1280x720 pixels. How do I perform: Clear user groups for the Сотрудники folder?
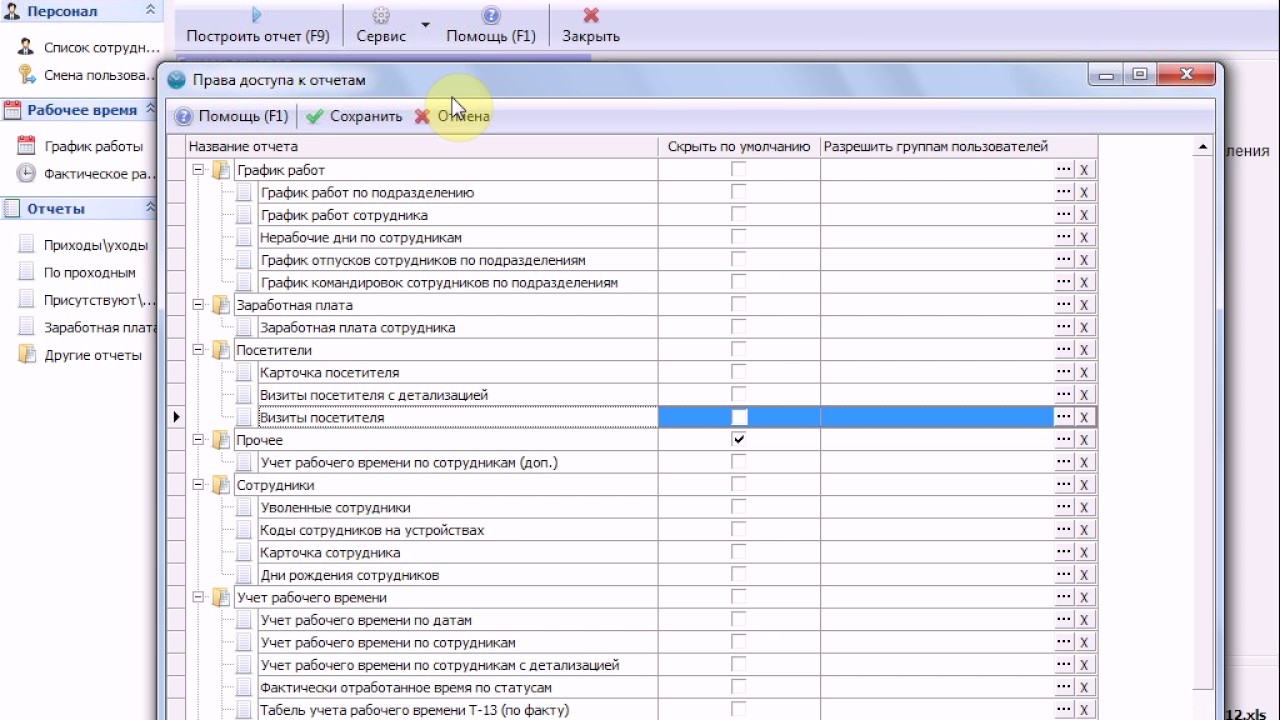coord(1085,485)
